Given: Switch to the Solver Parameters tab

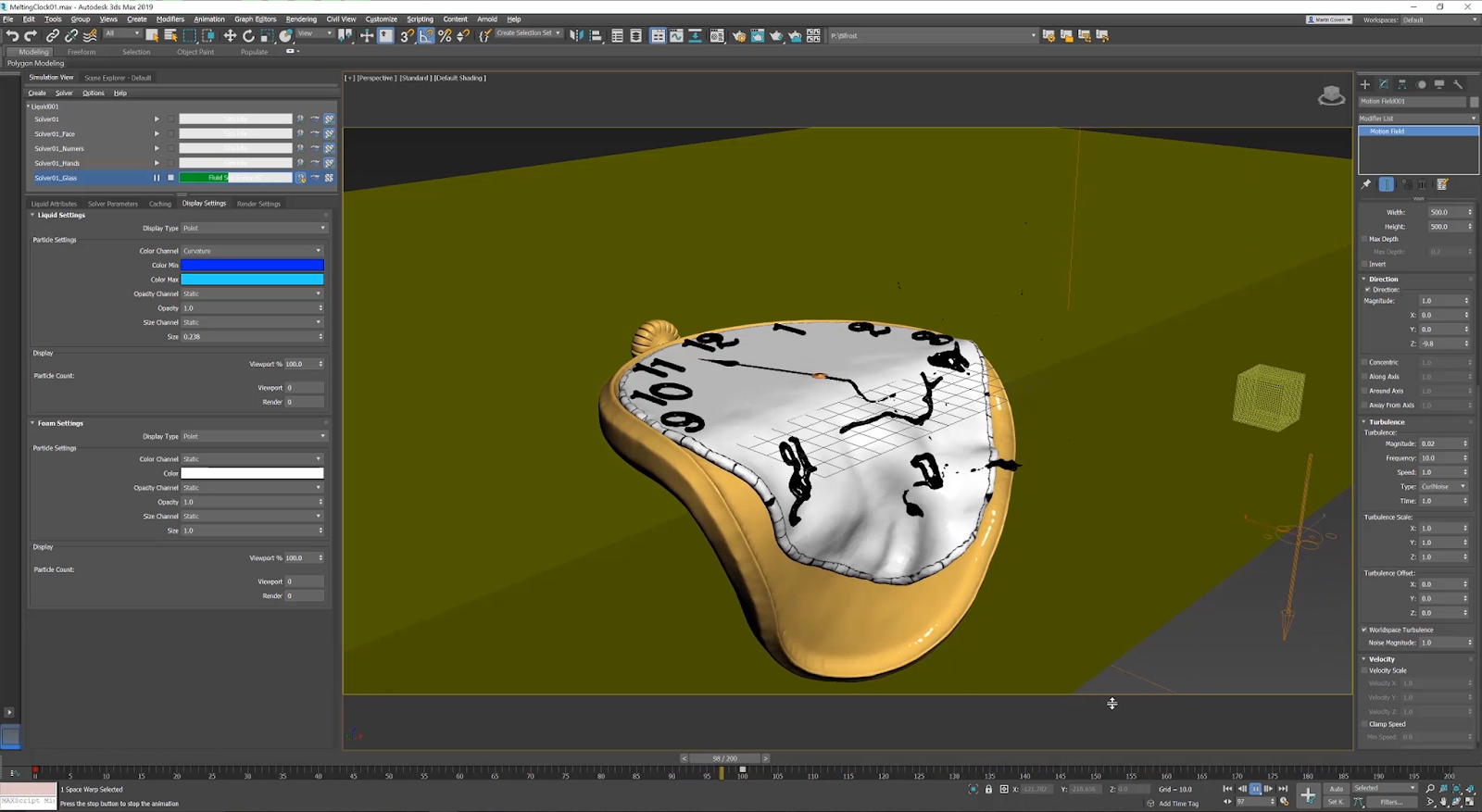Looking at the screenshot, I should pos(113,204).
